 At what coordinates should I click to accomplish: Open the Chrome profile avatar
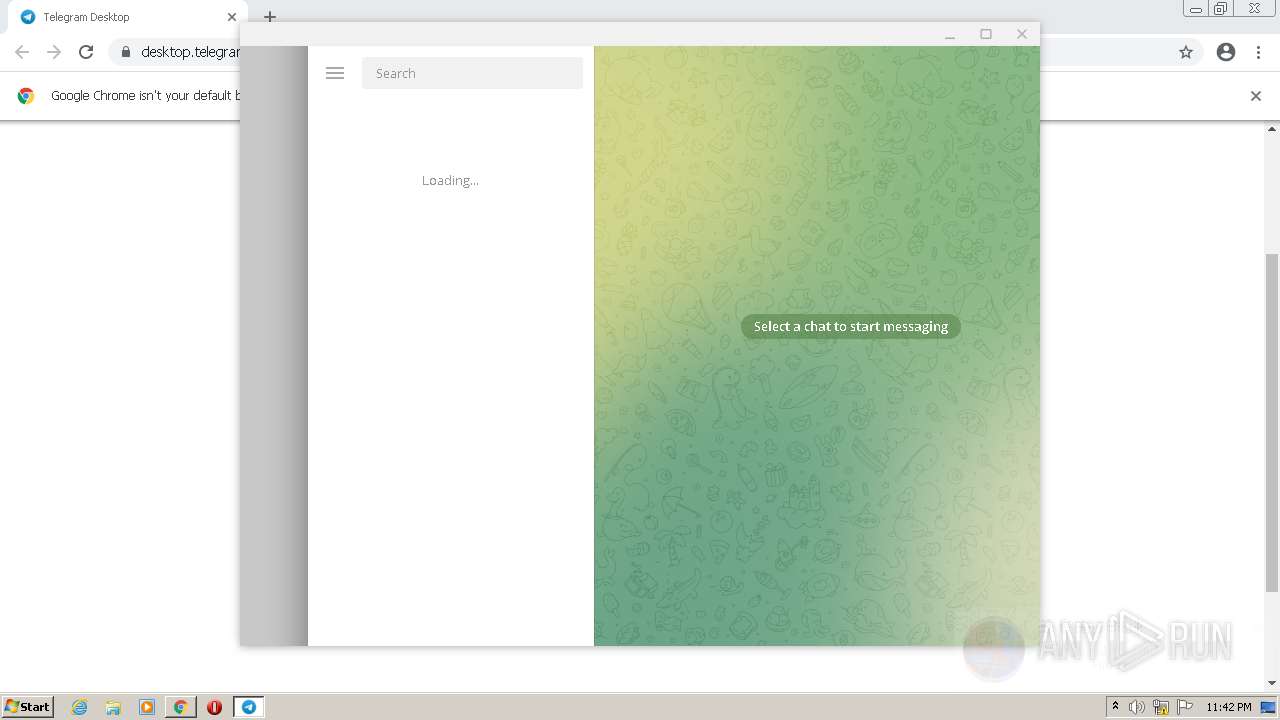pyautogui.click(x=1226, y=52)
